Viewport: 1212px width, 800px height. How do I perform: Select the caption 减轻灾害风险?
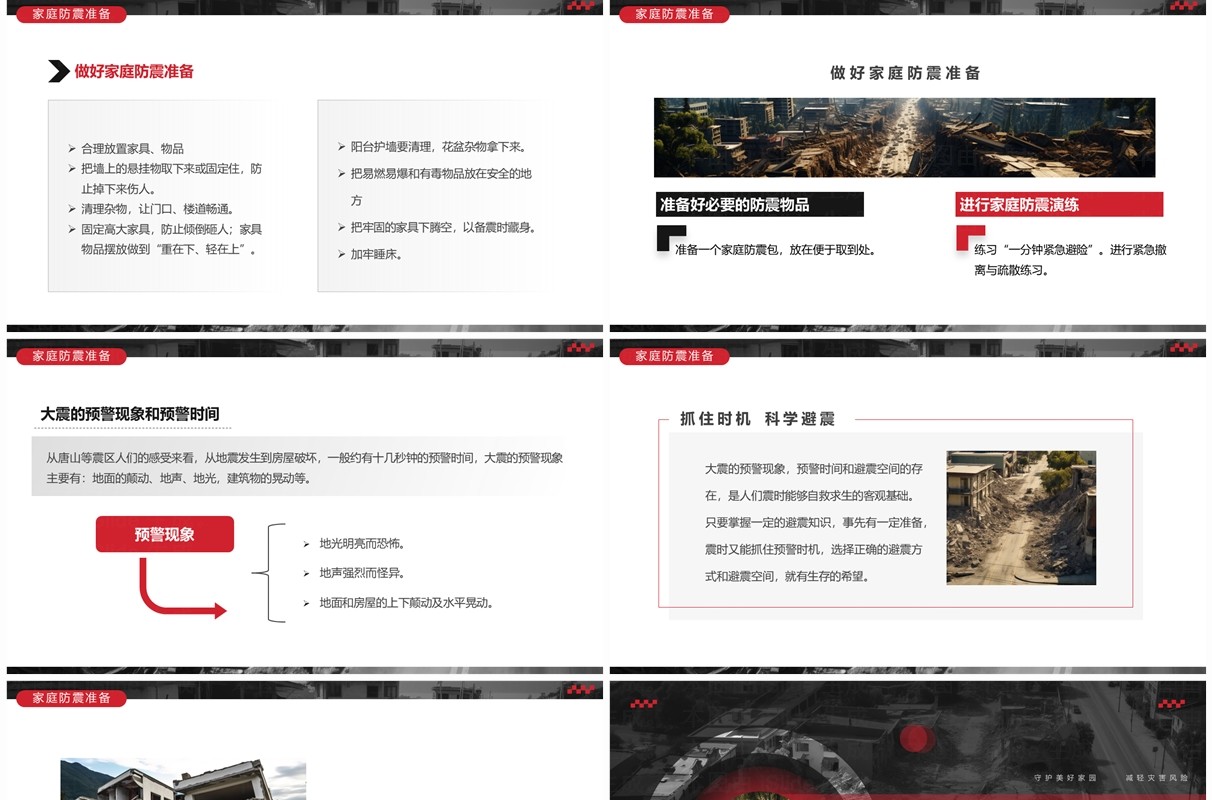(x=1157, y=777)
